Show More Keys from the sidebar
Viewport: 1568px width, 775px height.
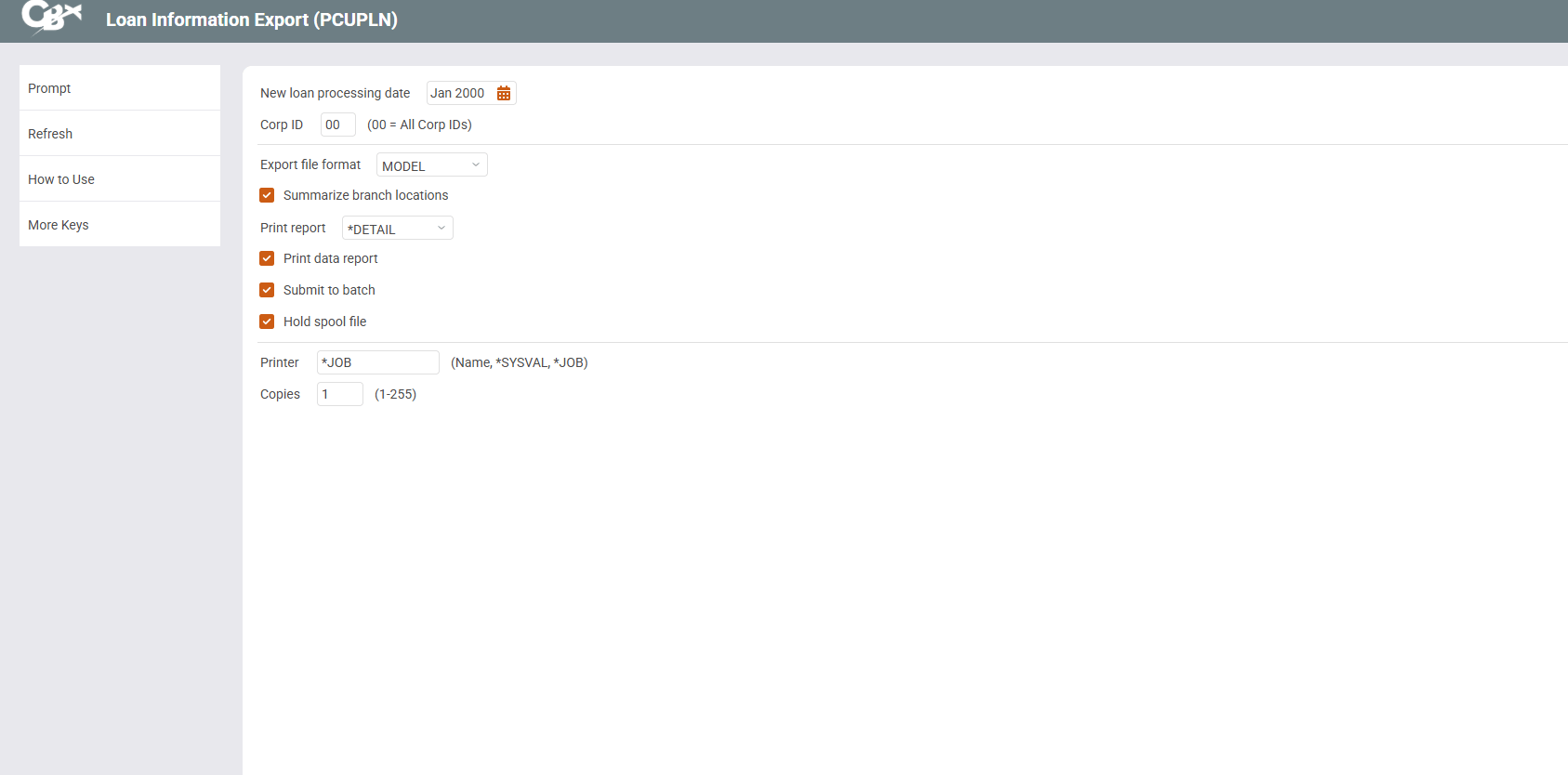tap(119, 225)
